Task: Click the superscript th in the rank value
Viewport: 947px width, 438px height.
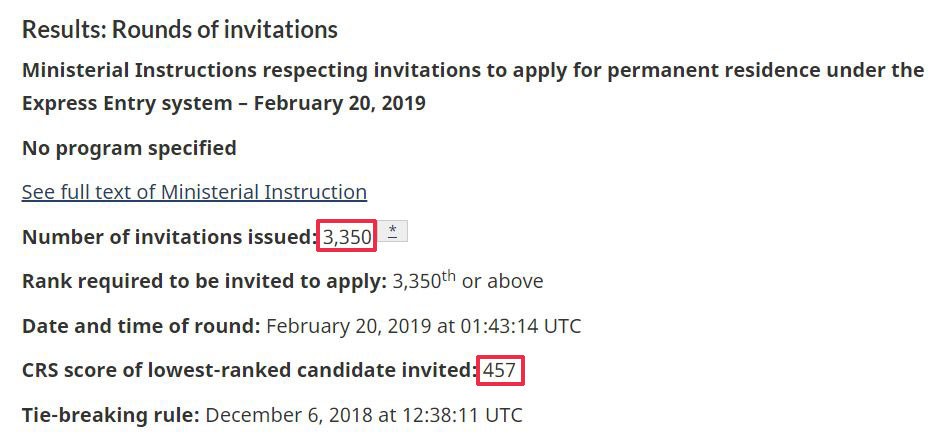Action: pos(449,275)
